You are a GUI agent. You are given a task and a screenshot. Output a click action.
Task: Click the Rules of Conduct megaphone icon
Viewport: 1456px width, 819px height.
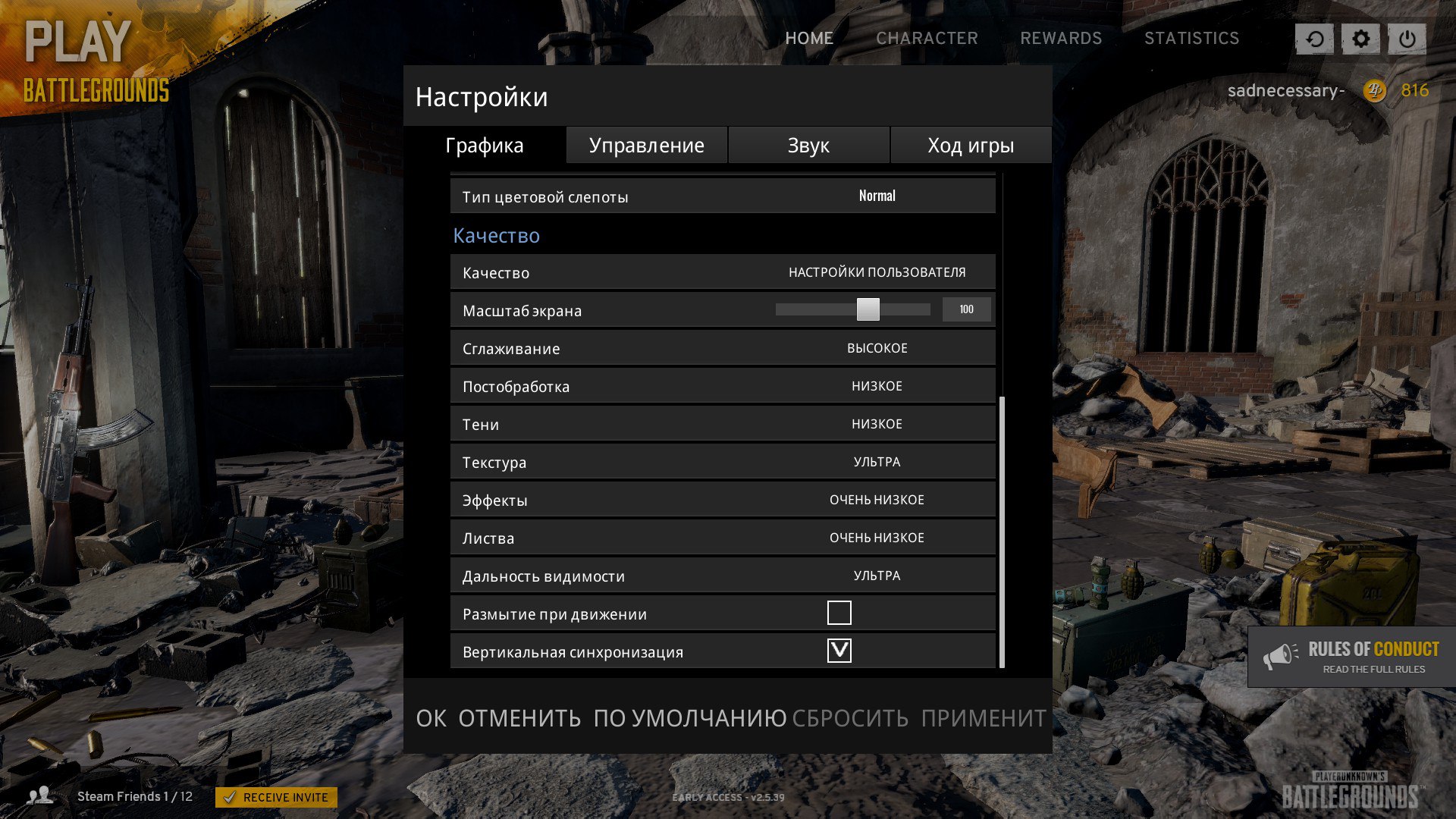pos(1280,656)
